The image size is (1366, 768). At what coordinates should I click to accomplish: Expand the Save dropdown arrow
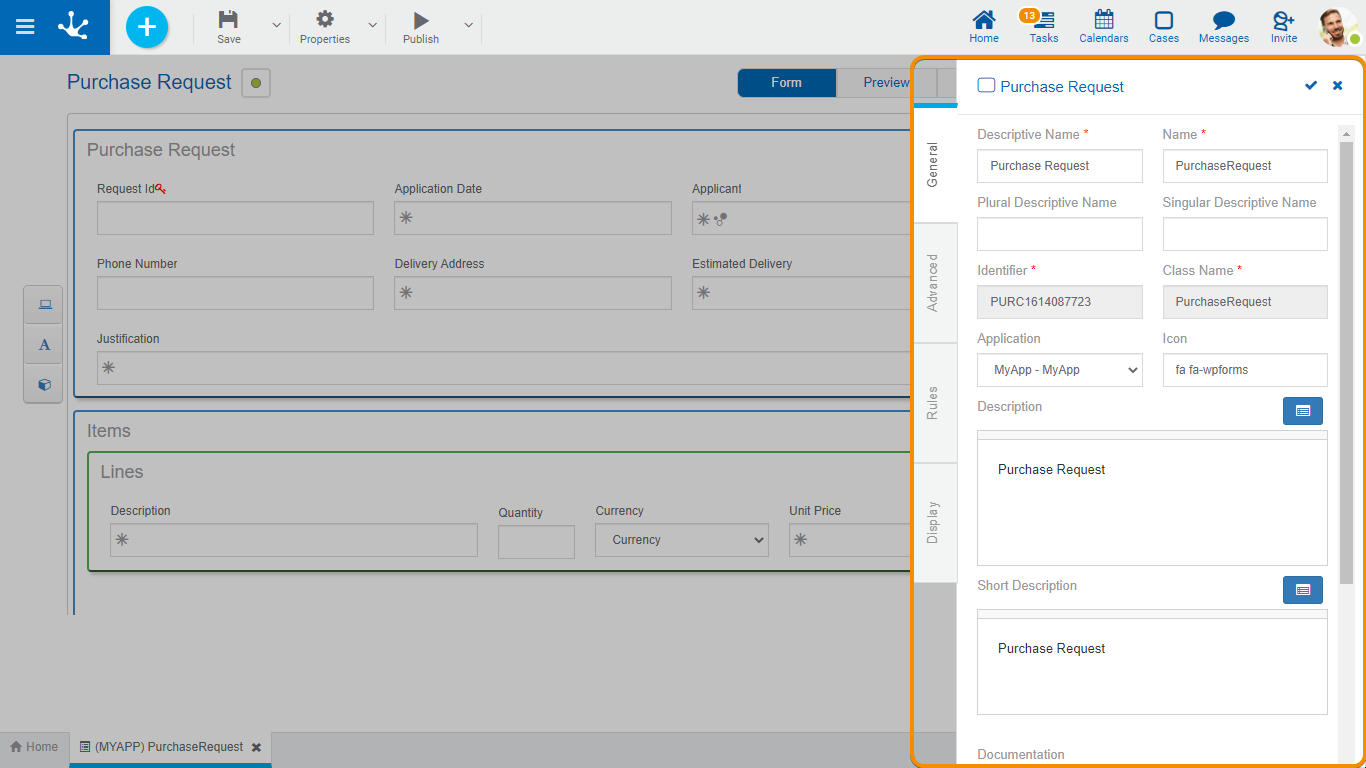coord(277,26)
